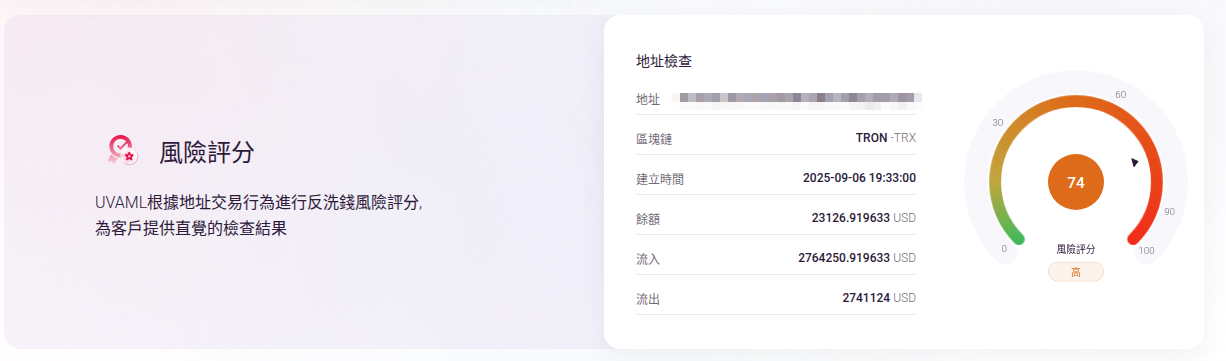Click the red high-risk gauge end
Viewport: 1226px width, 361px height.
[1137, 237]
